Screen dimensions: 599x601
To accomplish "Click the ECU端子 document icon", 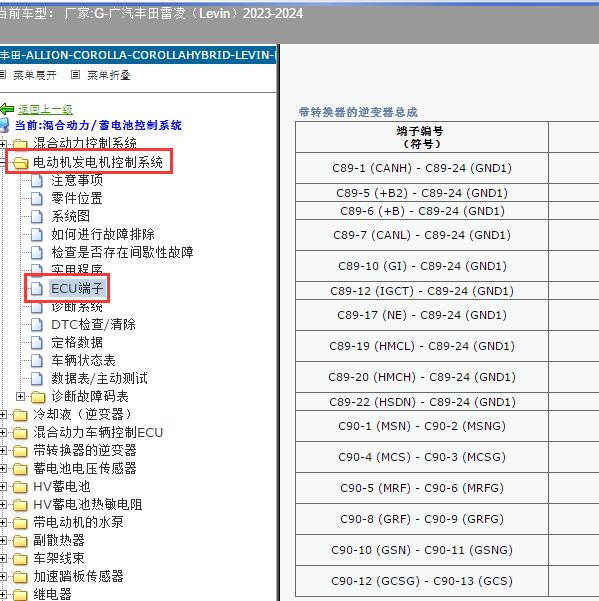I will [x=37, y=289].
